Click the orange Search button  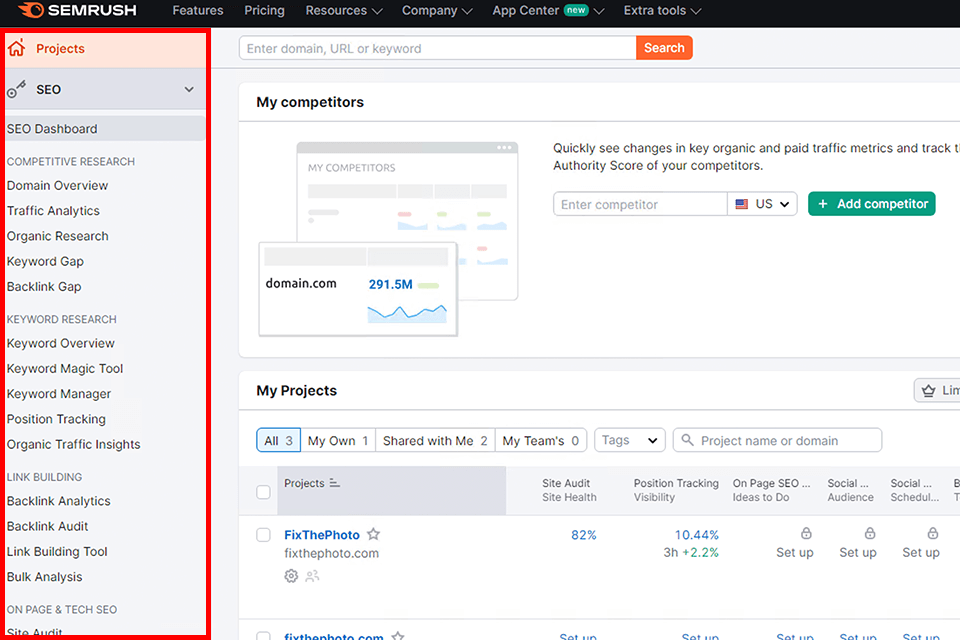pos(664,48)
